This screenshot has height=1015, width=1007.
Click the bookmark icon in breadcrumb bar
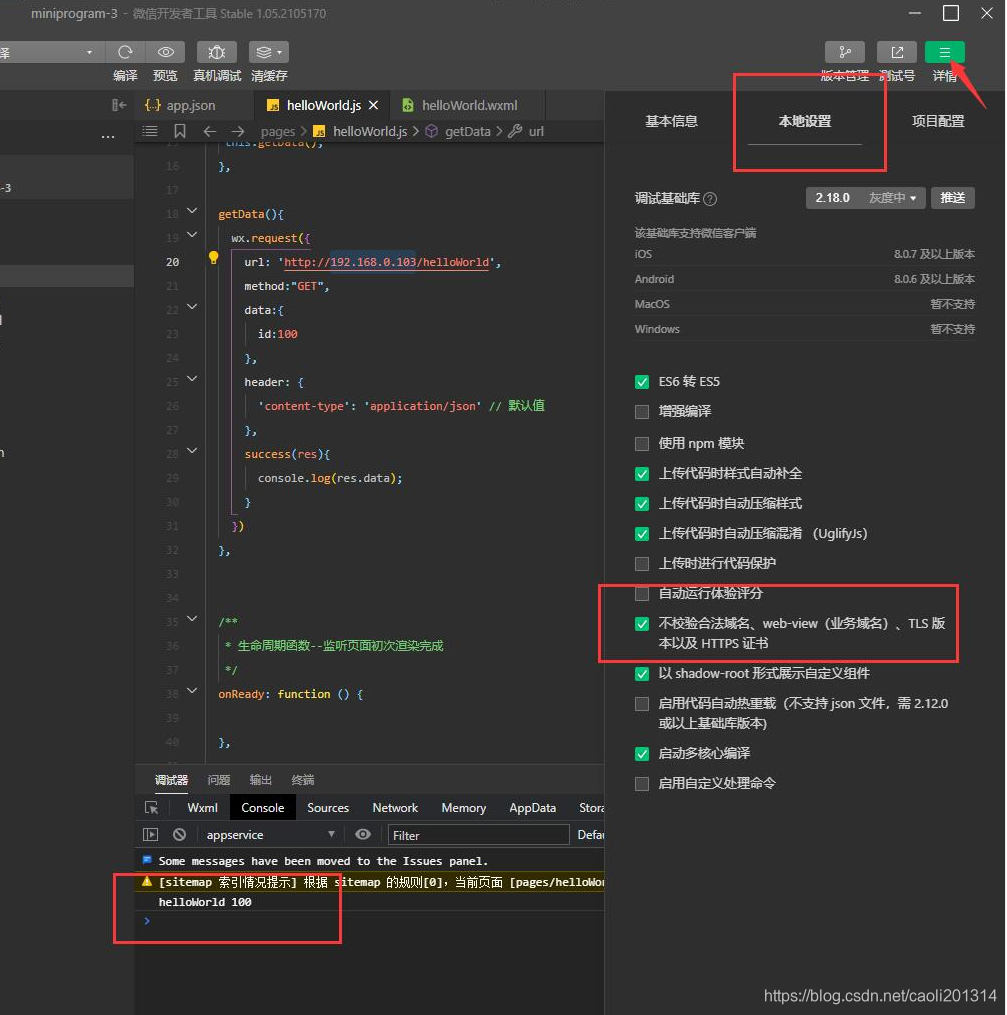[180, 131]
